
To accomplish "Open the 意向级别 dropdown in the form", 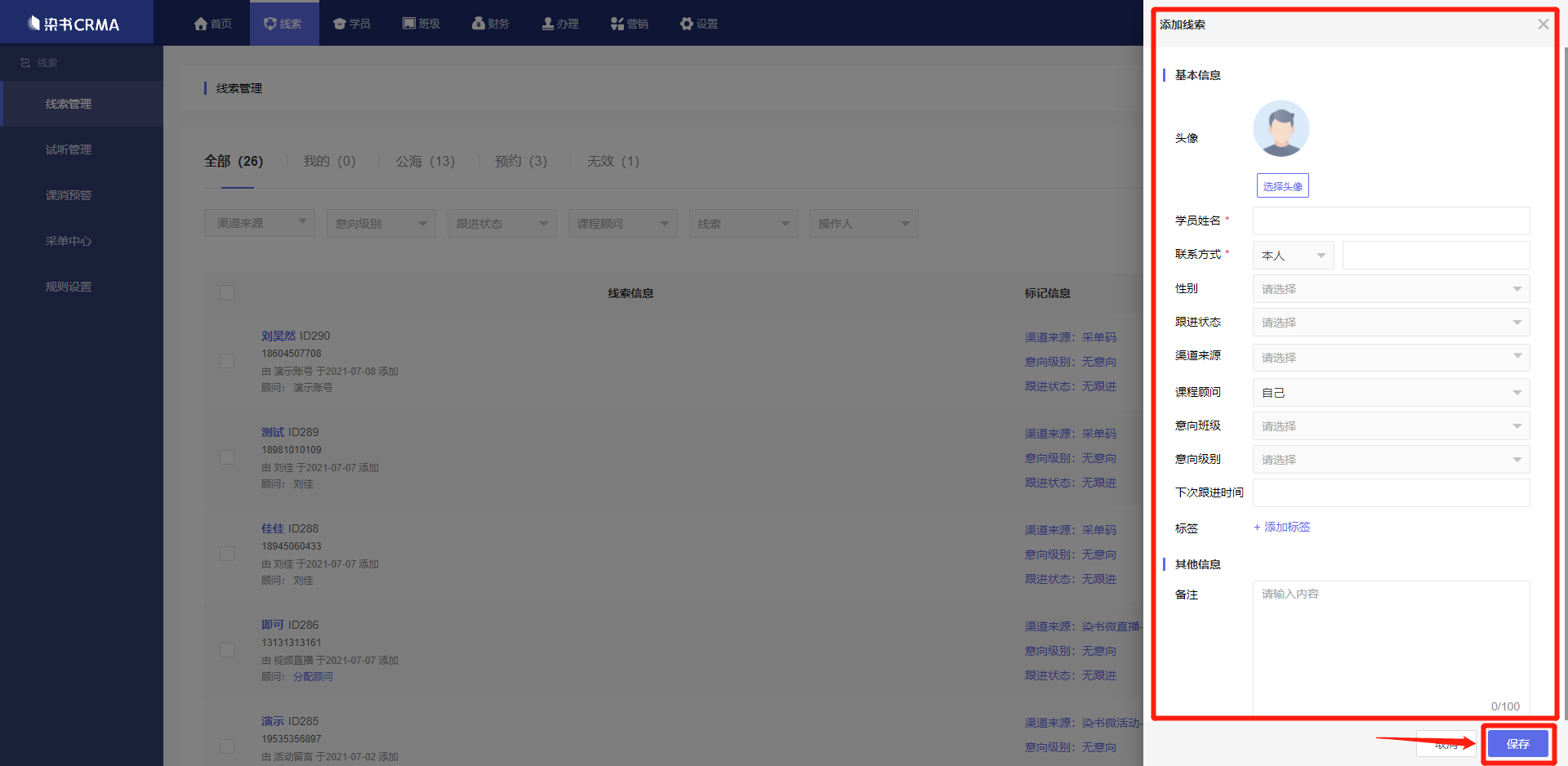I will tap(1391, 460).
